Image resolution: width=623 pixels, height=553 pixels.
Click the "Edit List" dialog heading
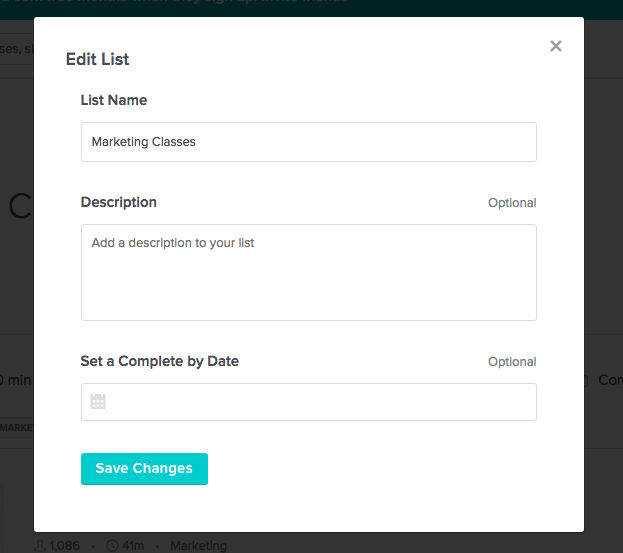(x=98, y=59)
